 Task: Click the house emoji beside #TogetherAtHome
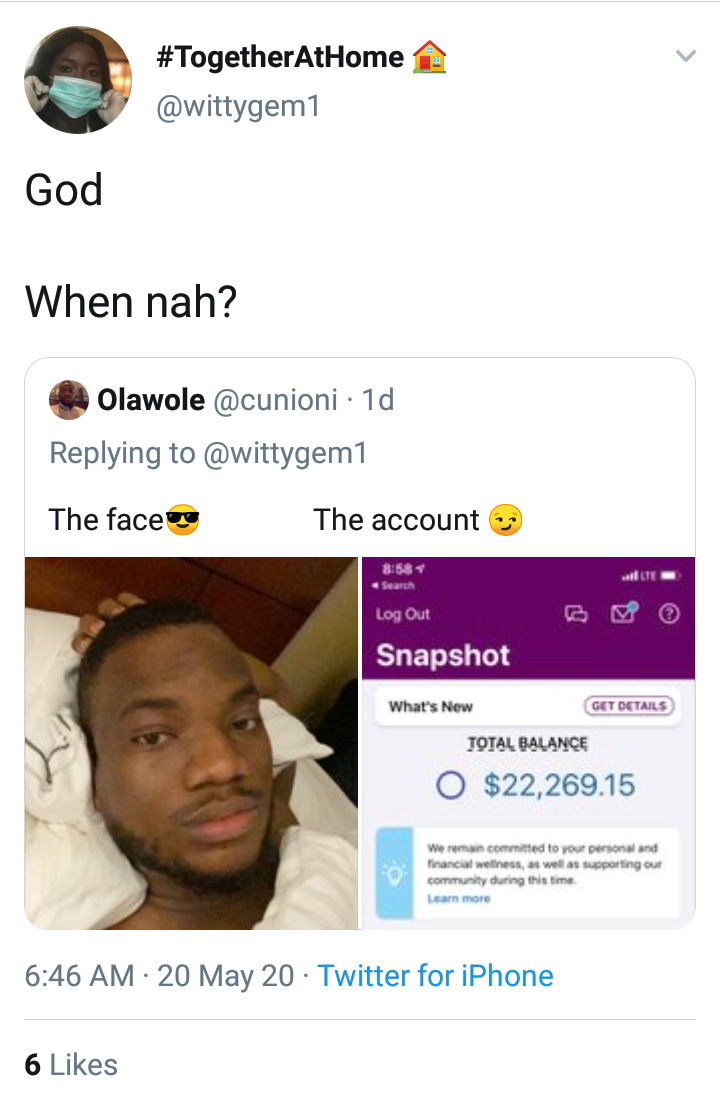click(x=429, y=59)
